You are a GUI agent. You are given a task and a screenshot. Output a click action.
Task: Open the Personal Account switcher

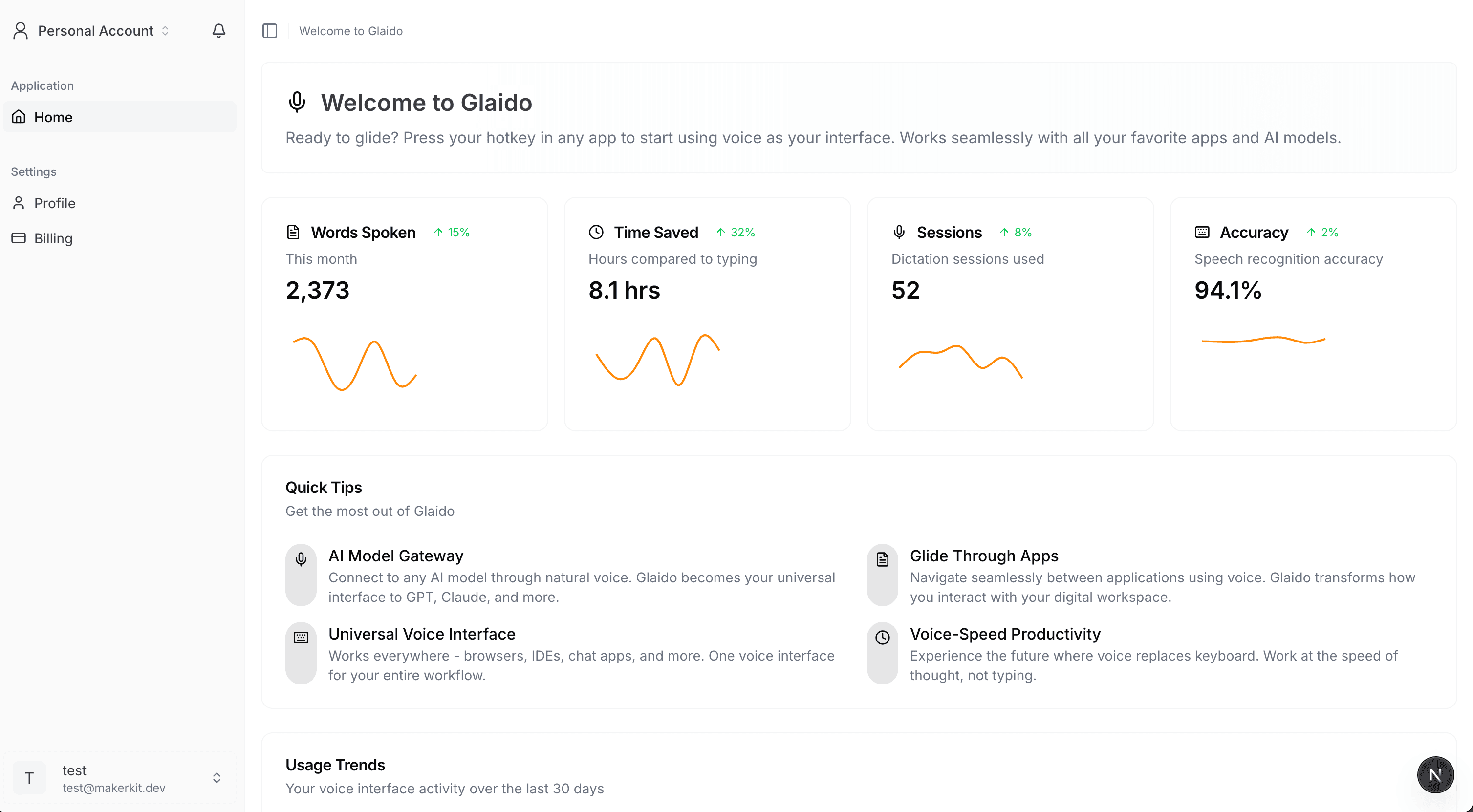coord(92,31)
